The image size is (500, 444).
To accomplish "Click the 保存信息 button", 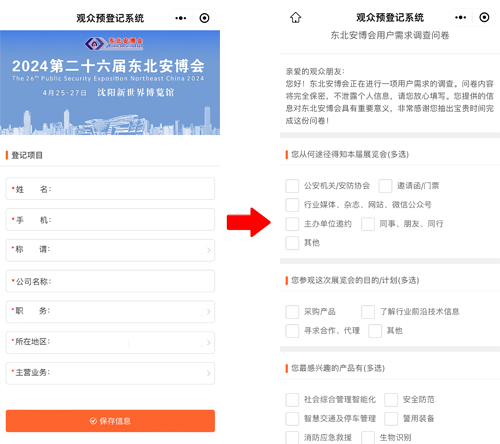I will [110, 421].
